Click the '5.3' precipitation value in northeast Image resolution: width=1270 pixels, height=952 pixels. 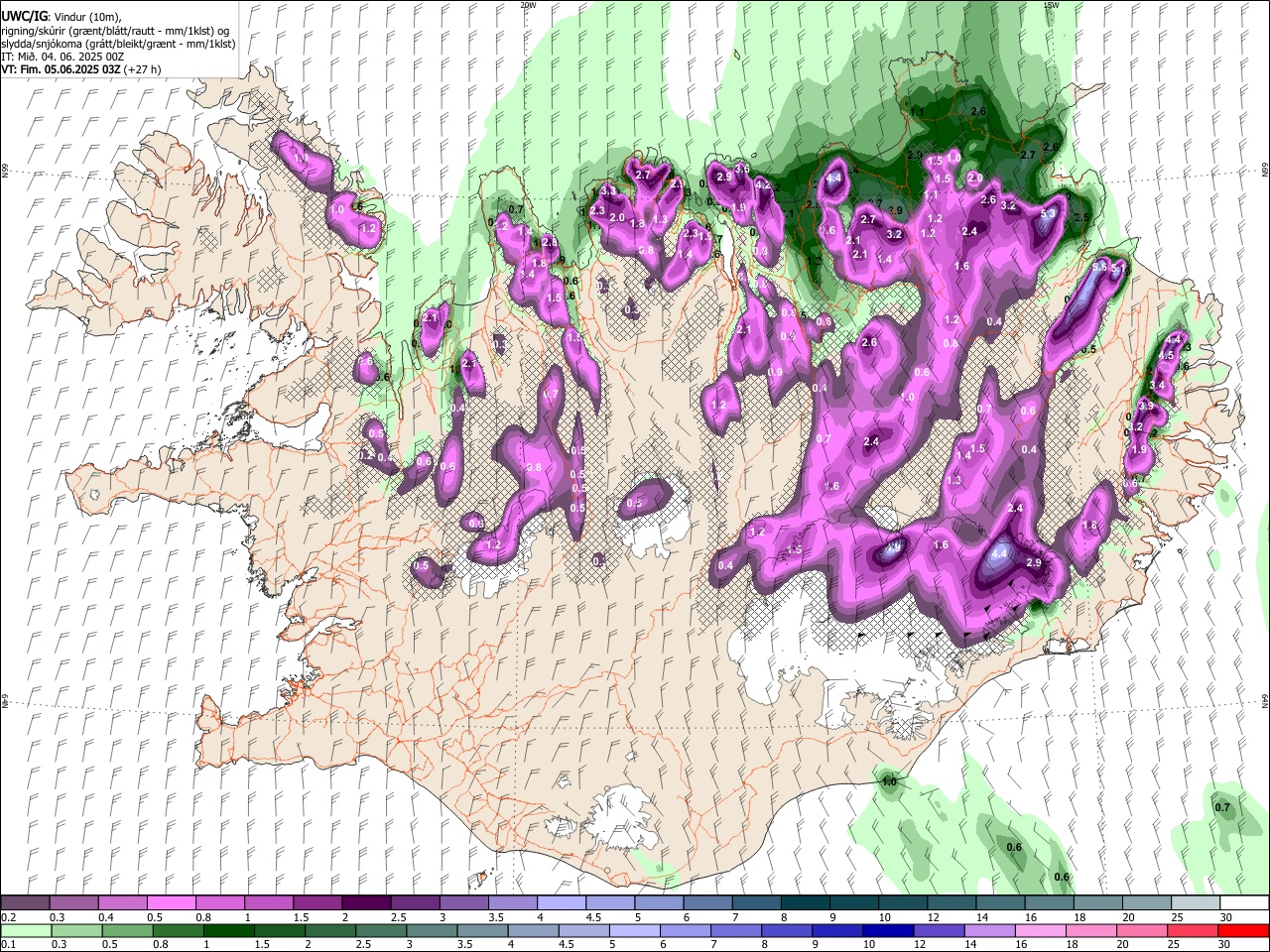click(1048, 213)
